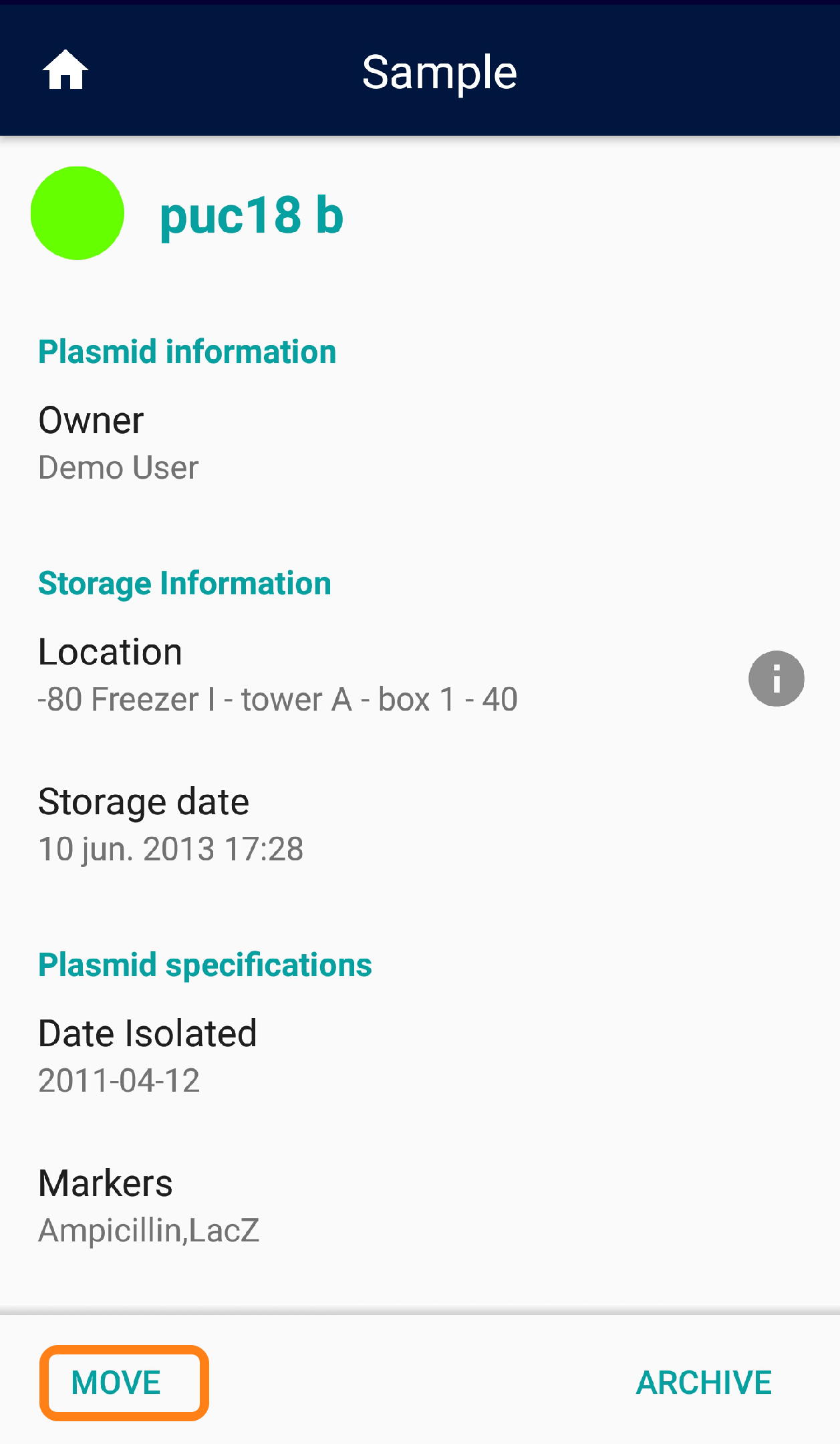This screenshot has height=1444, width=840.
Task: Tap the Ampicillin,LacZ markers value
Action: pyautogui.click(x=149, y=1230)
